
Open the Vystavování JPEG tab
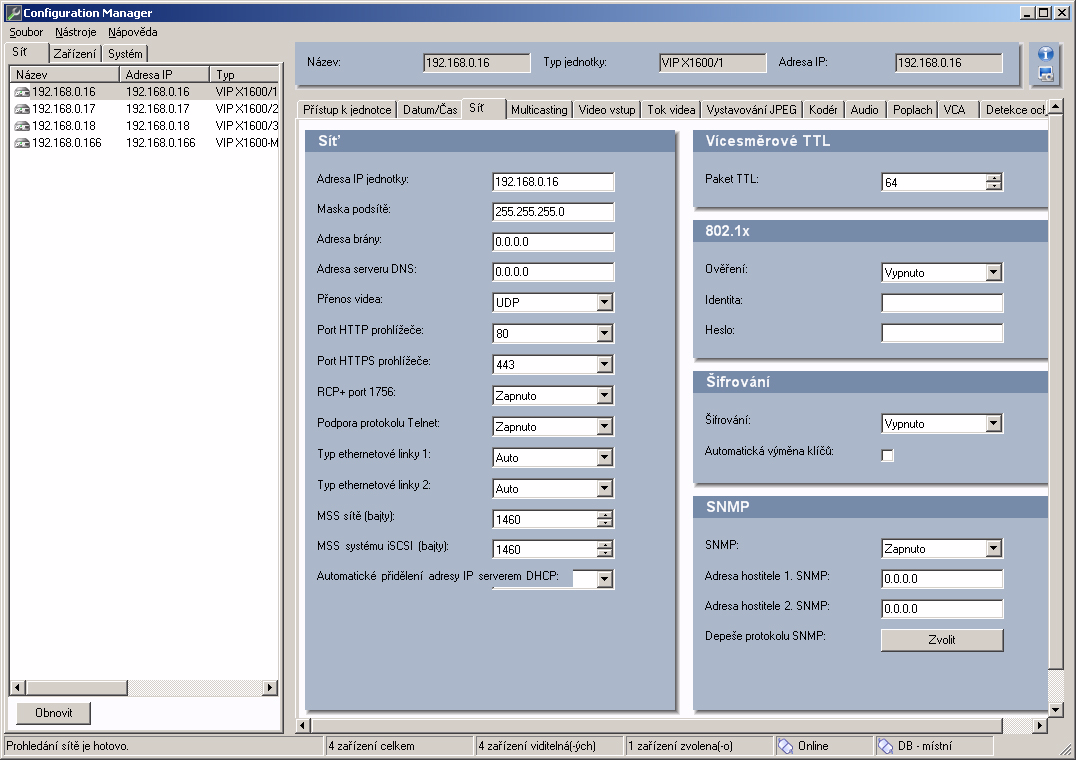751,110
